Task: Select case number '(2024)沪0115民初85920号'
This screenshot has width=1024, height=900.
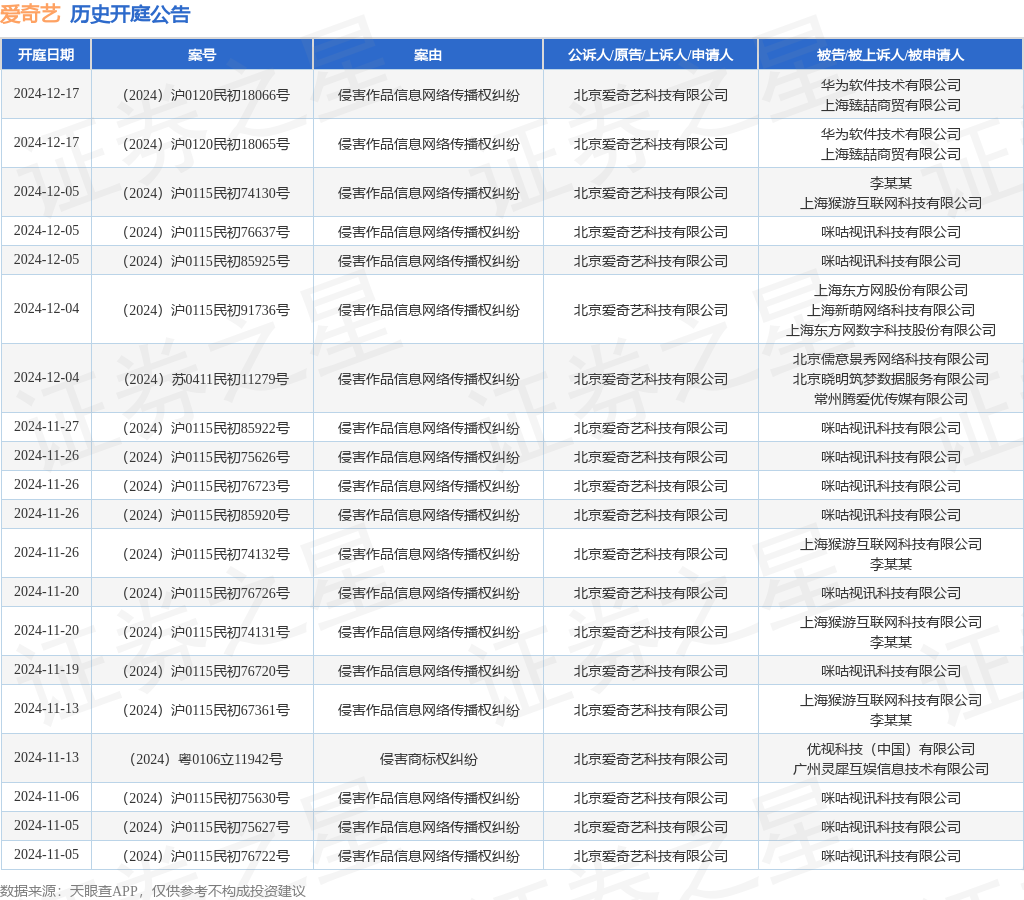Action: click(x=206, y=515)
